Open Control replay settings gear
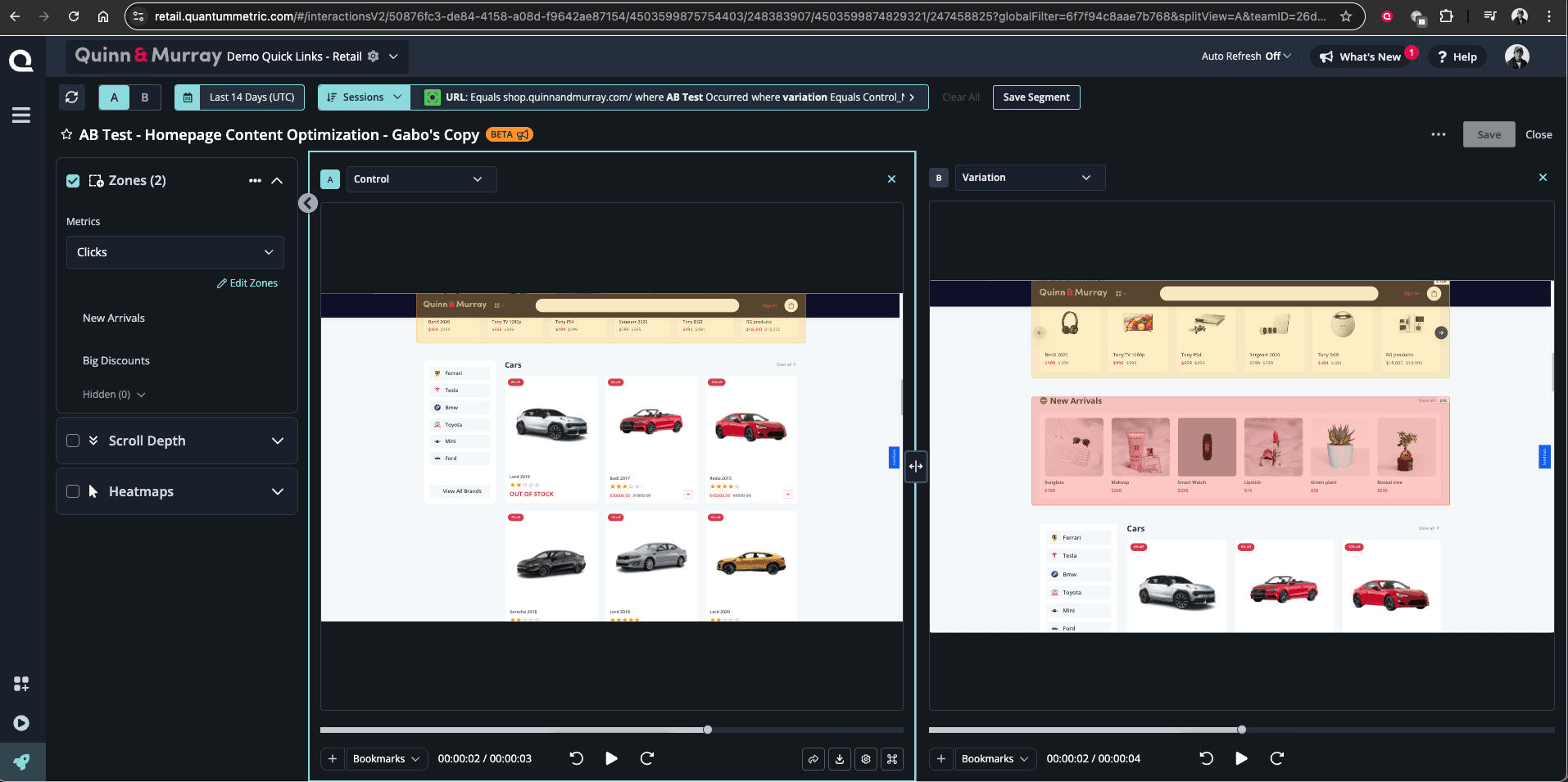The width and height of the screenshot is (1568, 782). click(866, 759)
